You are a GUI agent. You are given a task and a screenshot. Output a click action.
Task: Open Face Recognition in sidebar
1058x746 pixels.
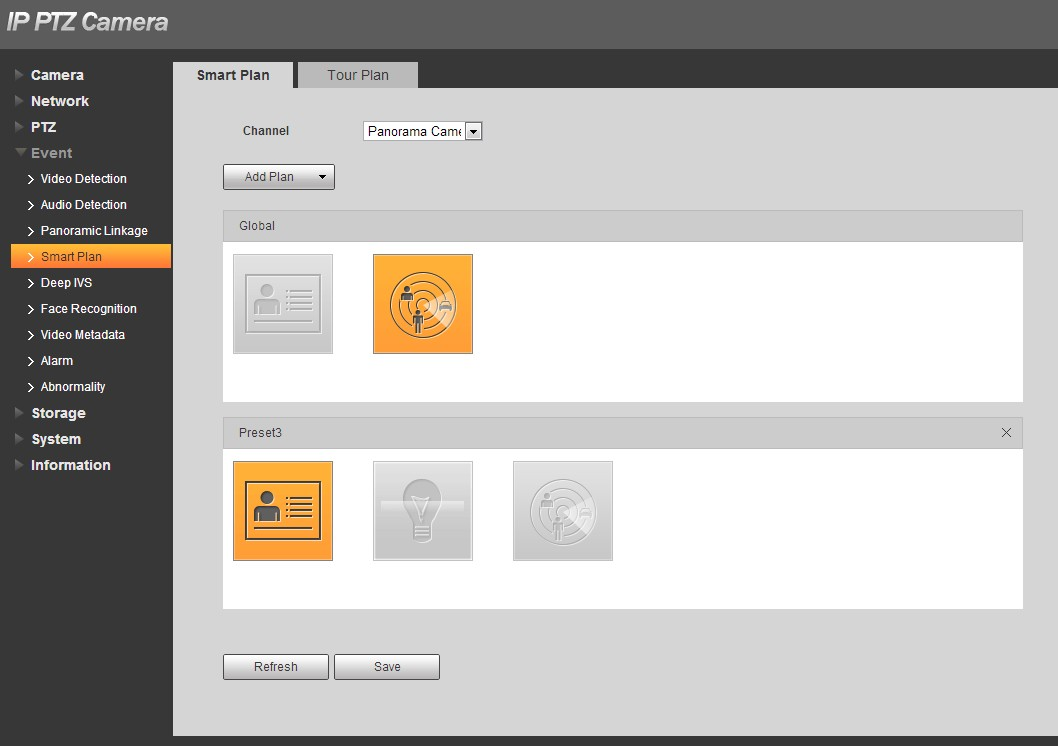[88, 308]
